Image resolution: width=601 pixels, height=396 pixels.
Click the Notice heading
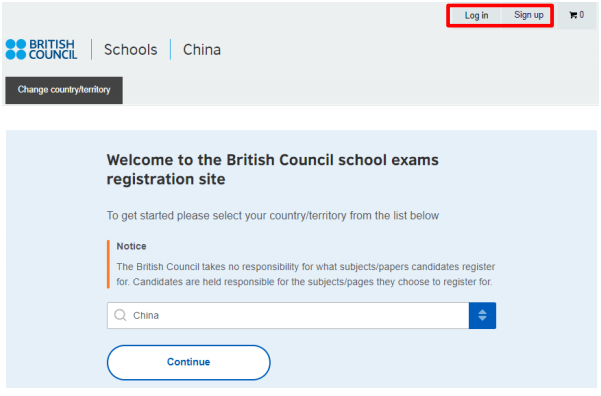[x=131, y=246]
